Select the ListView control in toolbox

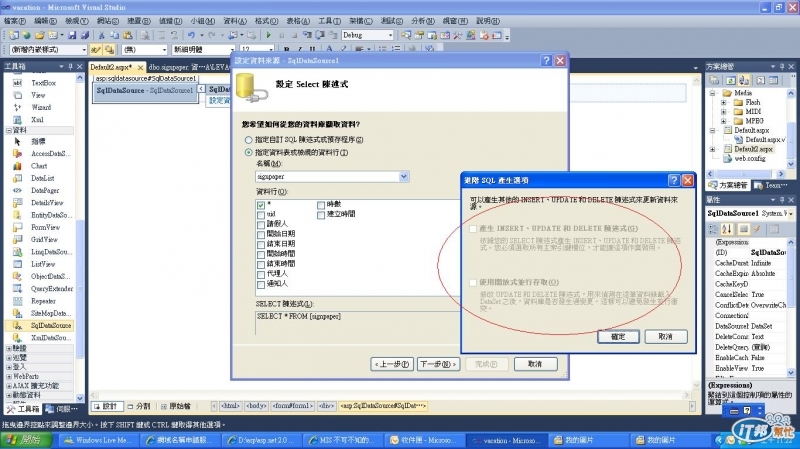coord(43,264)
